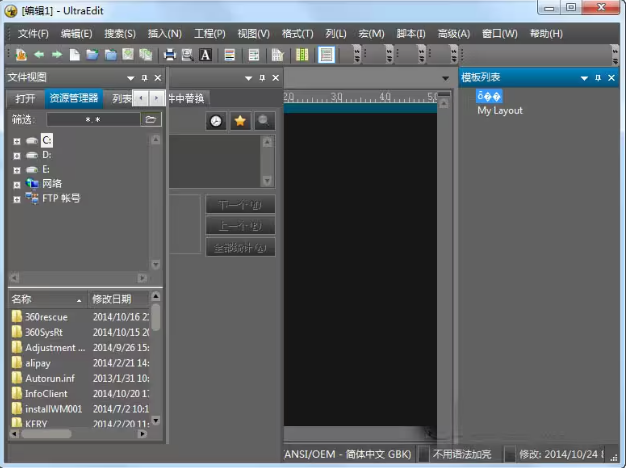Click the magnifier search icon in find panel
The height and width of the screenshot is (468, 626).
tap(263, 121)
